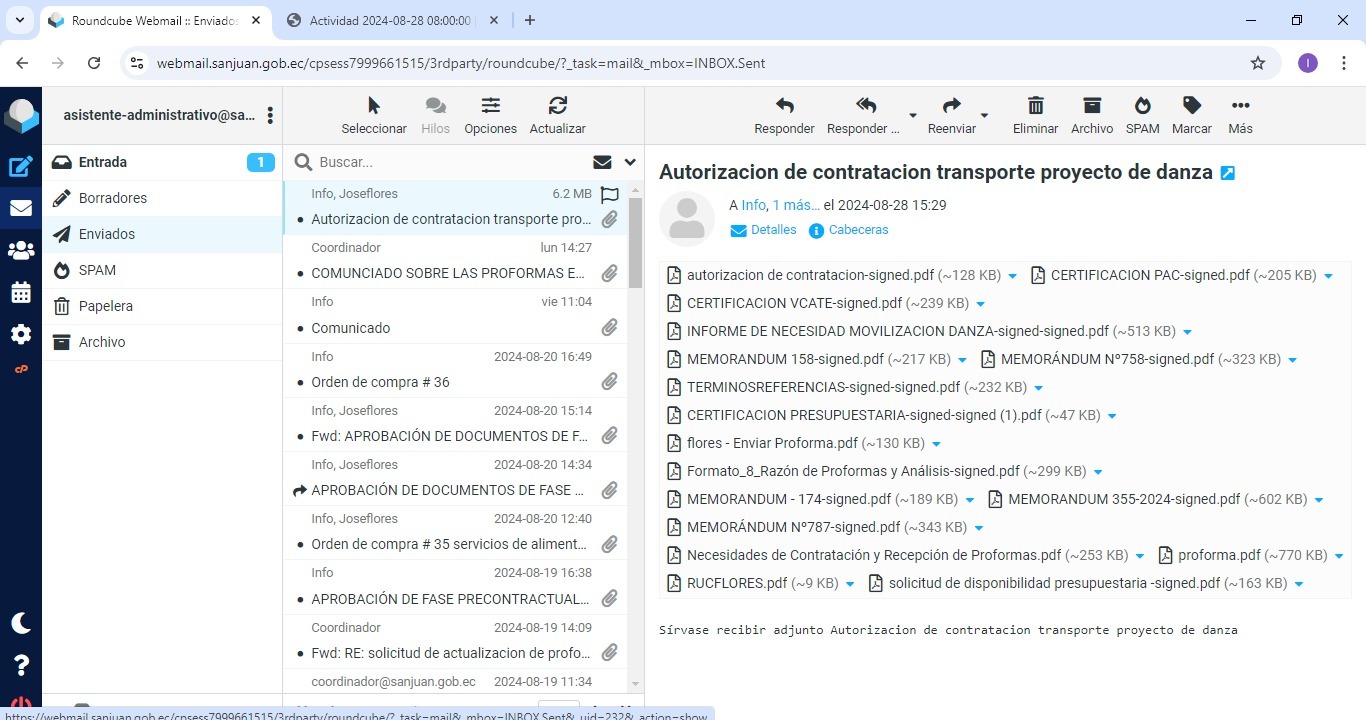
Task: Click the Responder reply icon
Action: click(784, 106)
